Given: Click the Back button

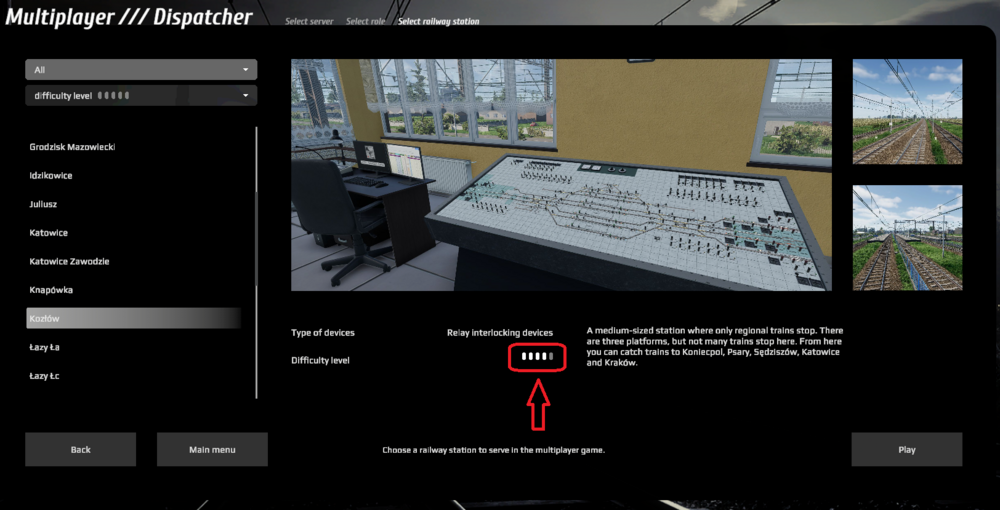Looking at the screenshot, I should click(x=80, y=449).
